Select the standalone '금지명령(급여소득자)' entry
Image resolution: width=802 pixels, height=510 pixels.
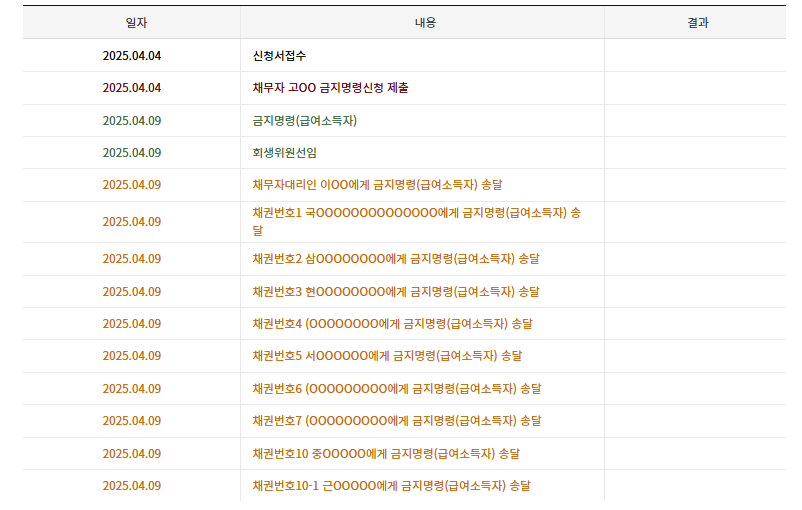(x=305, y=121)
